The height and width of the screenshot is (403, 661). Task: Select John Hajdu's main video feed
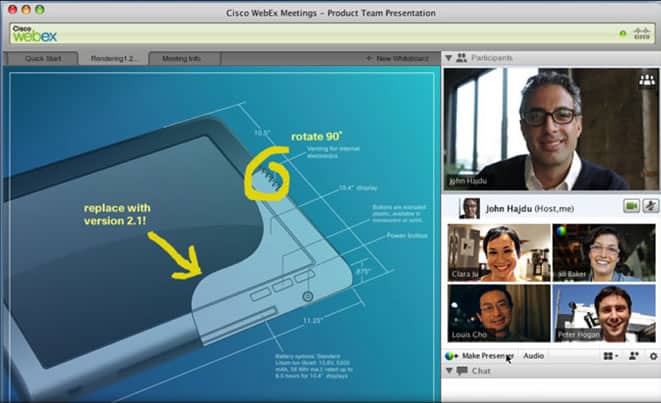point(551,129)
